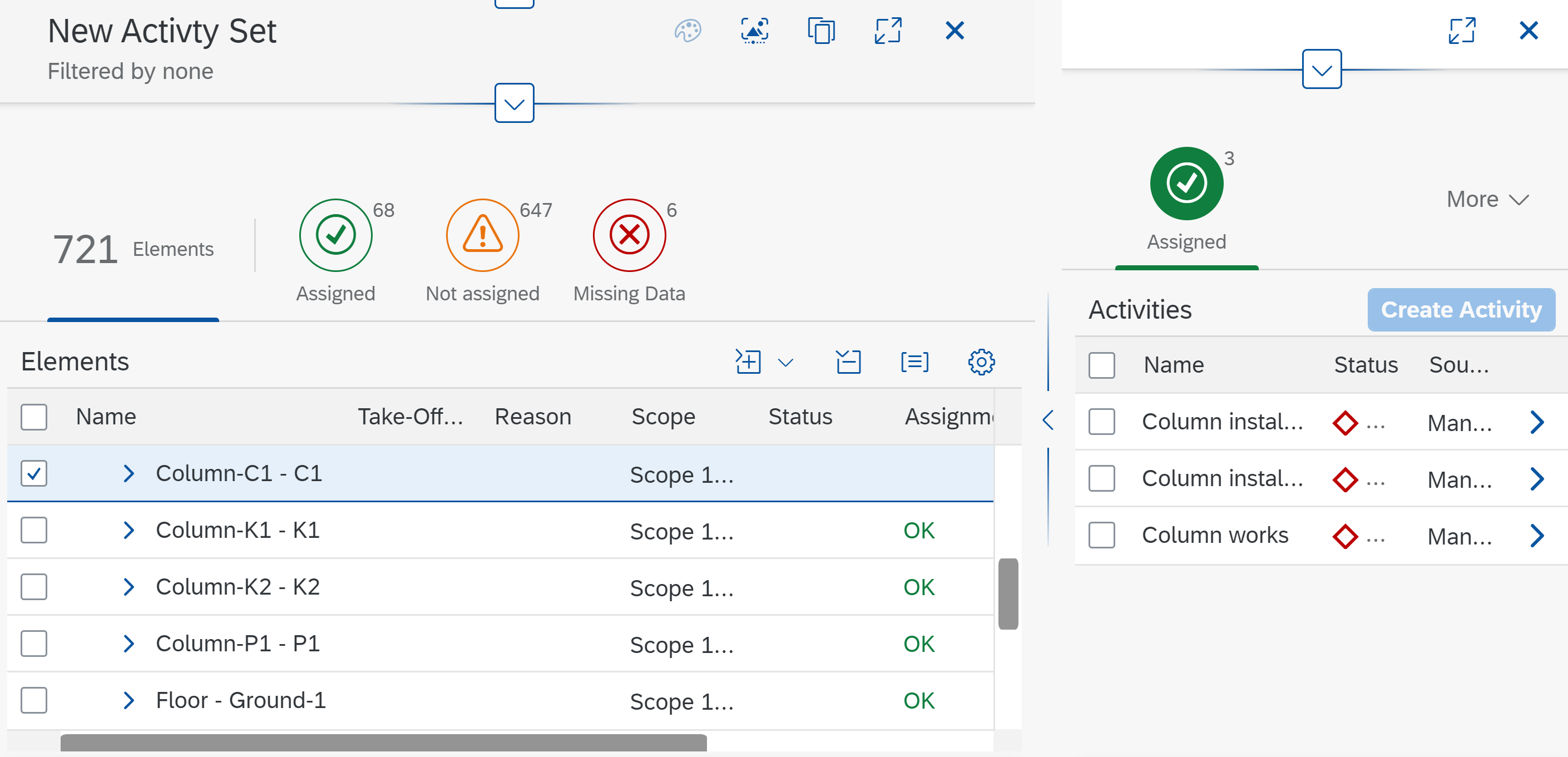Expand the Column-C1 - C1 tree row

click(128, 474)
